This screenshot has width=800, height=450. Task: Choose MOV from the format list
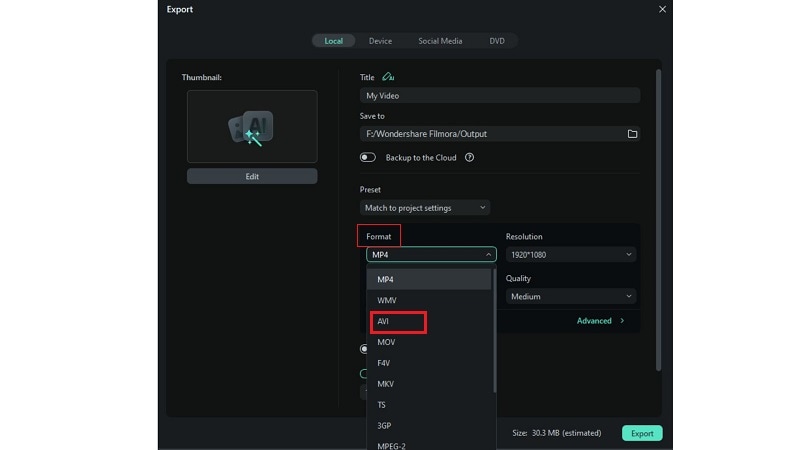pyautogui.click(x=429, y=342)
